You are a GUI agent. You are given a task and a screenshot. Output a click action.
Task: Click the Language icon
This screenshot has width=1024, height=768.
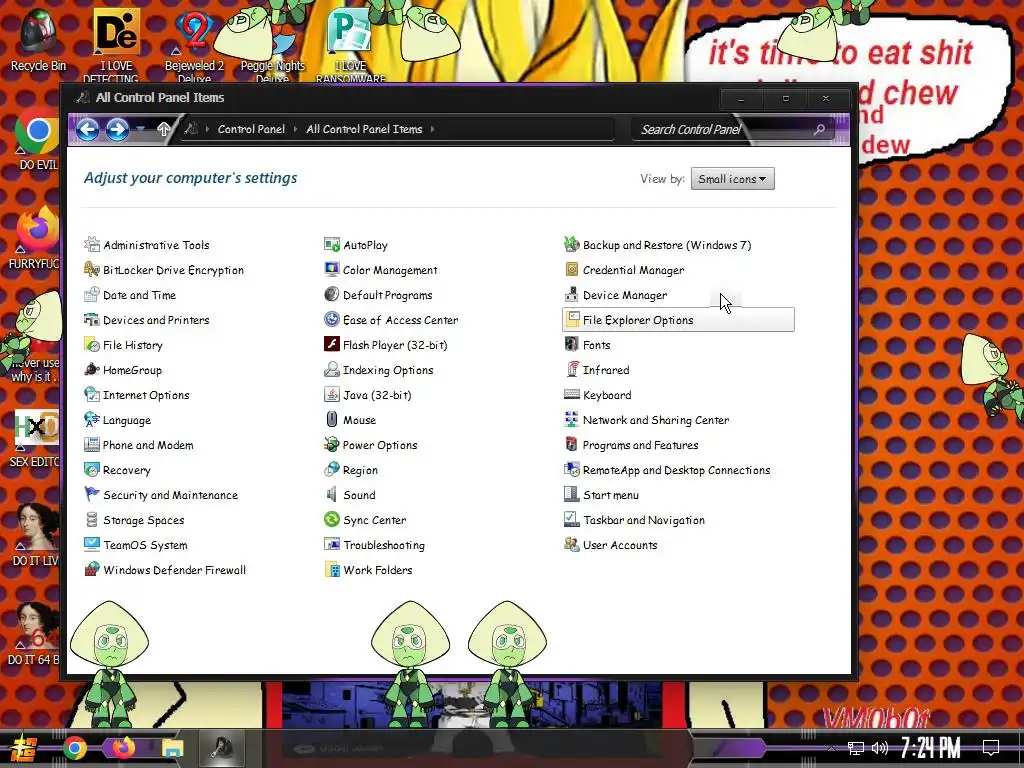click(x=92, y=420)
